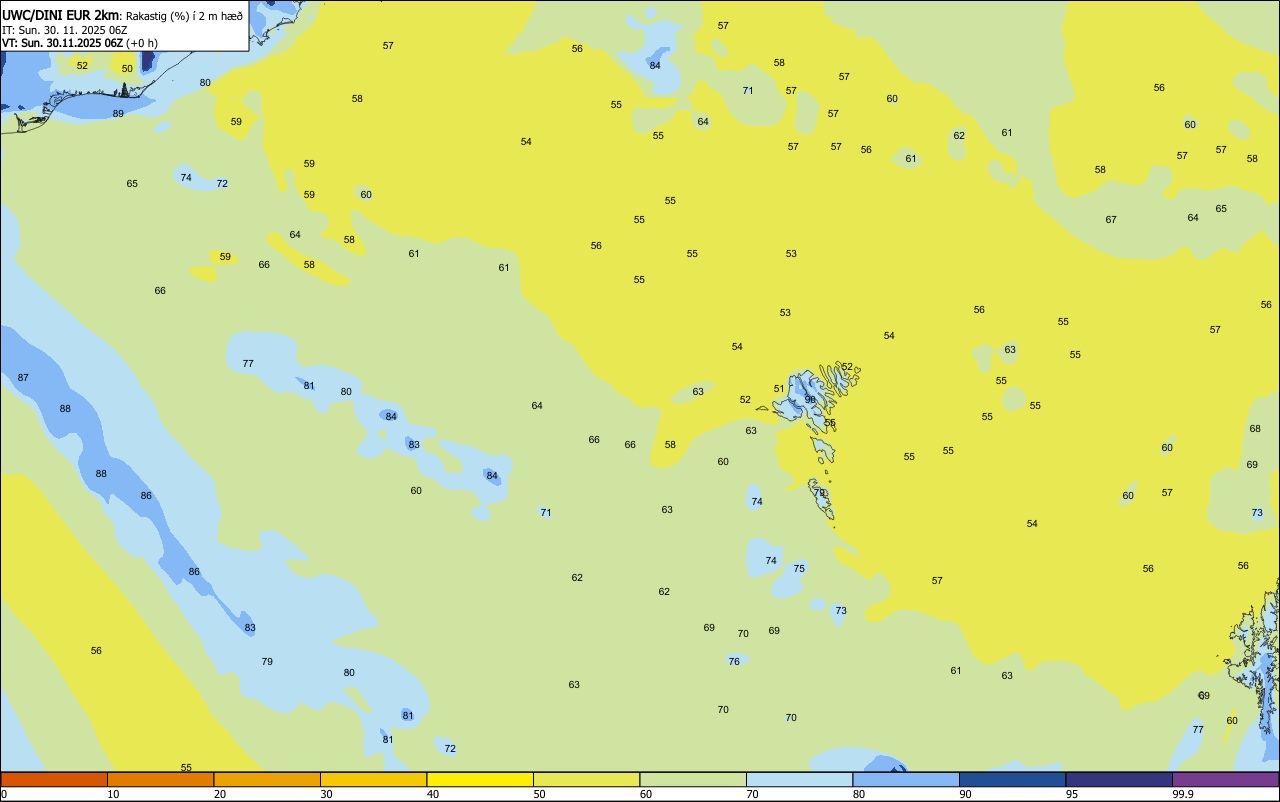The width and height of the screenshot is (1280, 802).
Task: Click the 95–99.9 navy legend swatch
Action: [x=1119, y=779]
